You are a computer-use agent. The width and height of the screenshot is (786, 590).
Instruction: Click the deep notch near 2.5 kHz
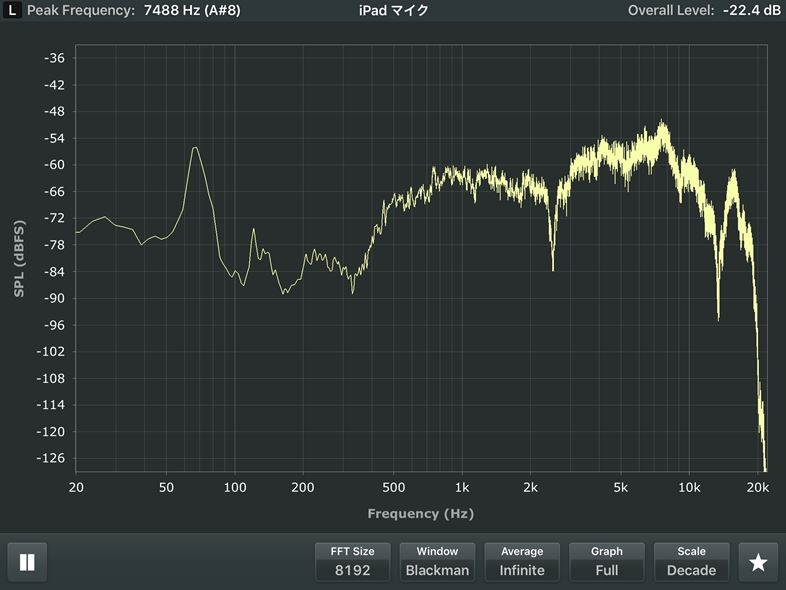552,268
